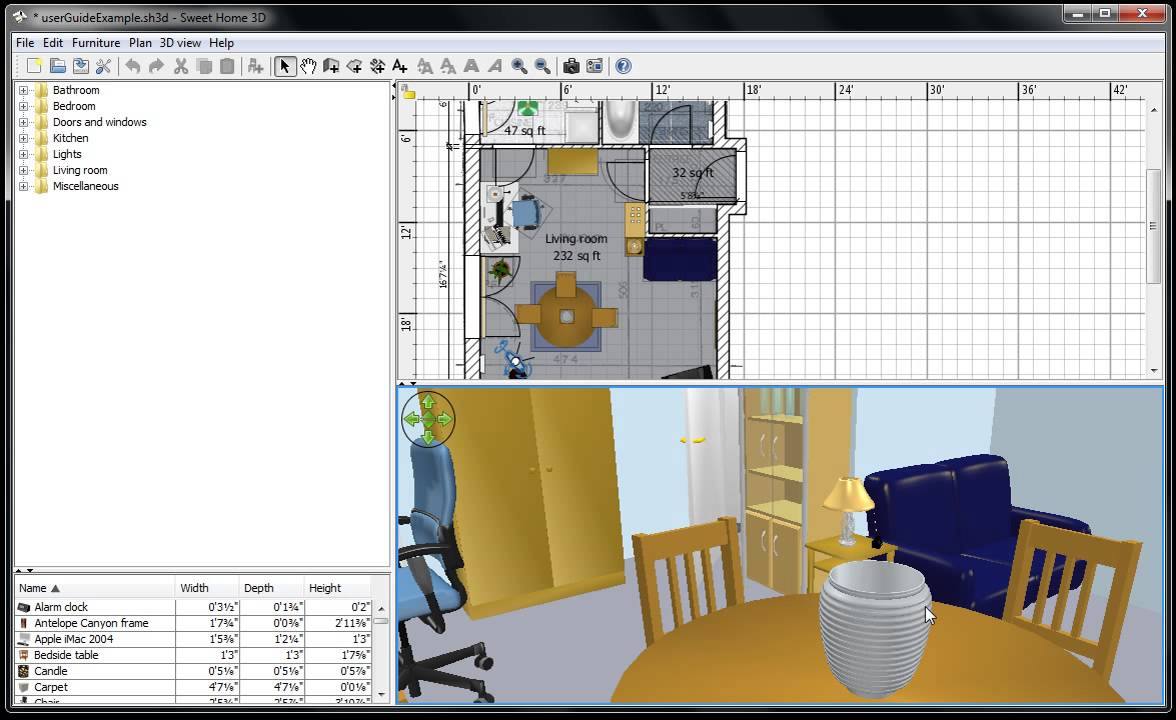Open the Edit menu
The height and width of the screenshot is (720, 1176).
[52, 43]
